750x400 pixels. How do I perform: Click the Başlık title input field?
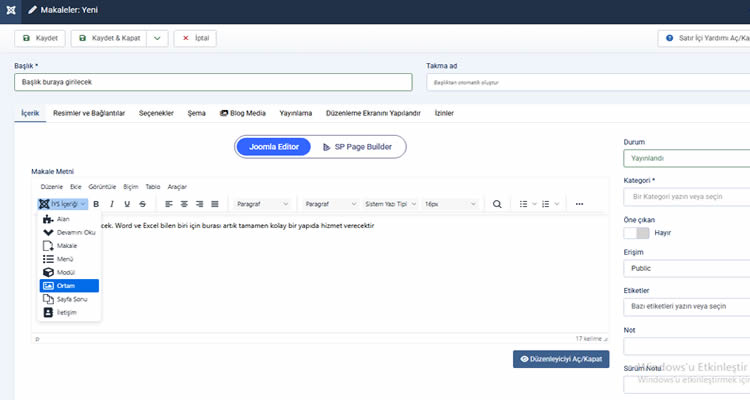coord(213,82)
